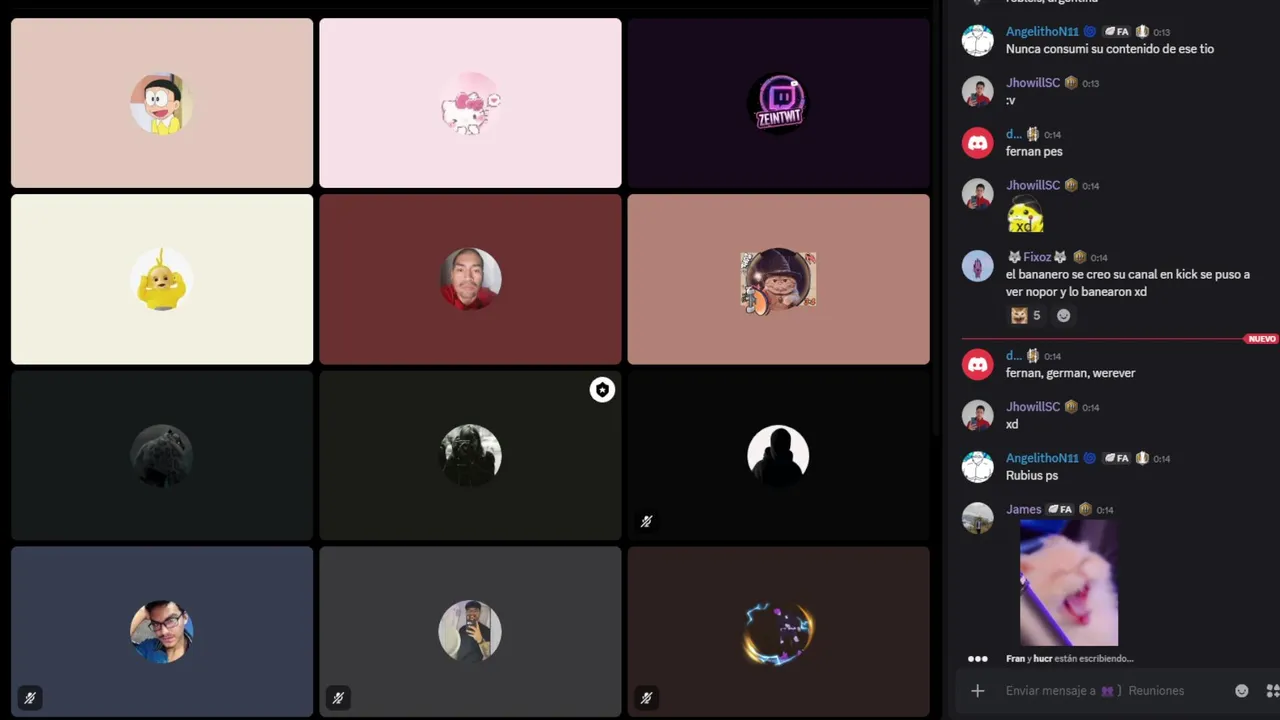This screenshot has height=720, width=1280.
Task: Click role badge beside Fixoz name
Action: pyautogui.click(x=1079, y=257)
